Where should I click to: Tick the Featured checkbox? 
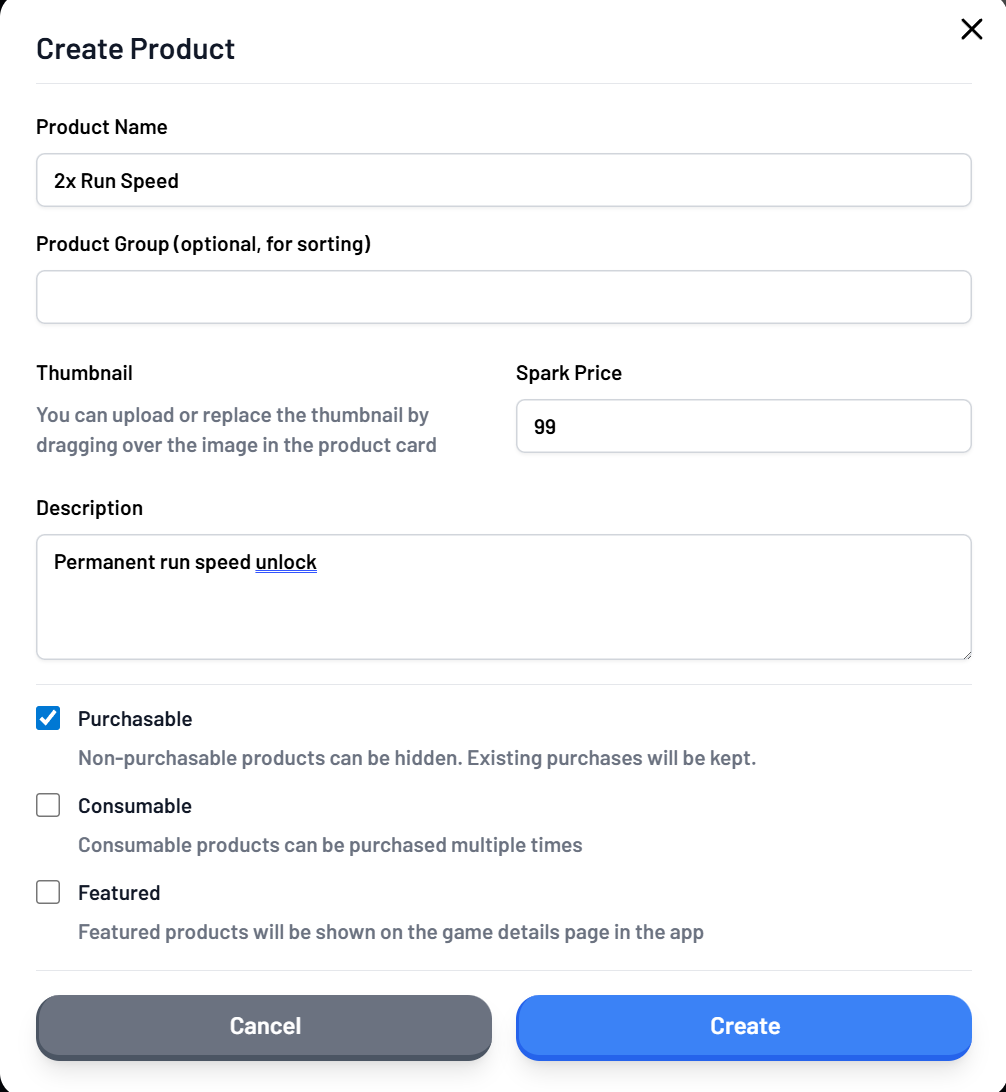(48, 892)
